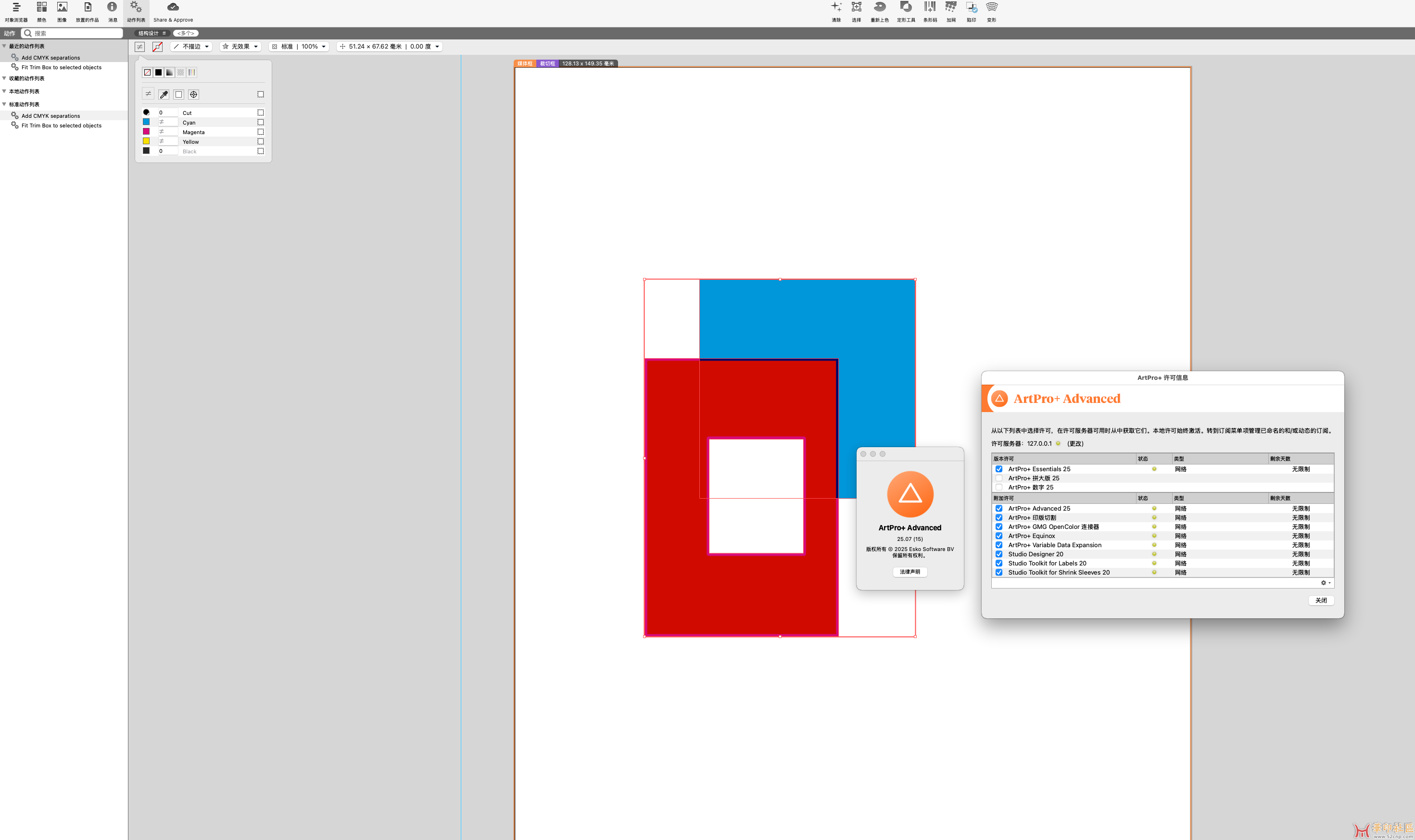Screen dimensions: 1415x840
Task: Open the 加网 screening tool
Action: [x=951, y=12]
